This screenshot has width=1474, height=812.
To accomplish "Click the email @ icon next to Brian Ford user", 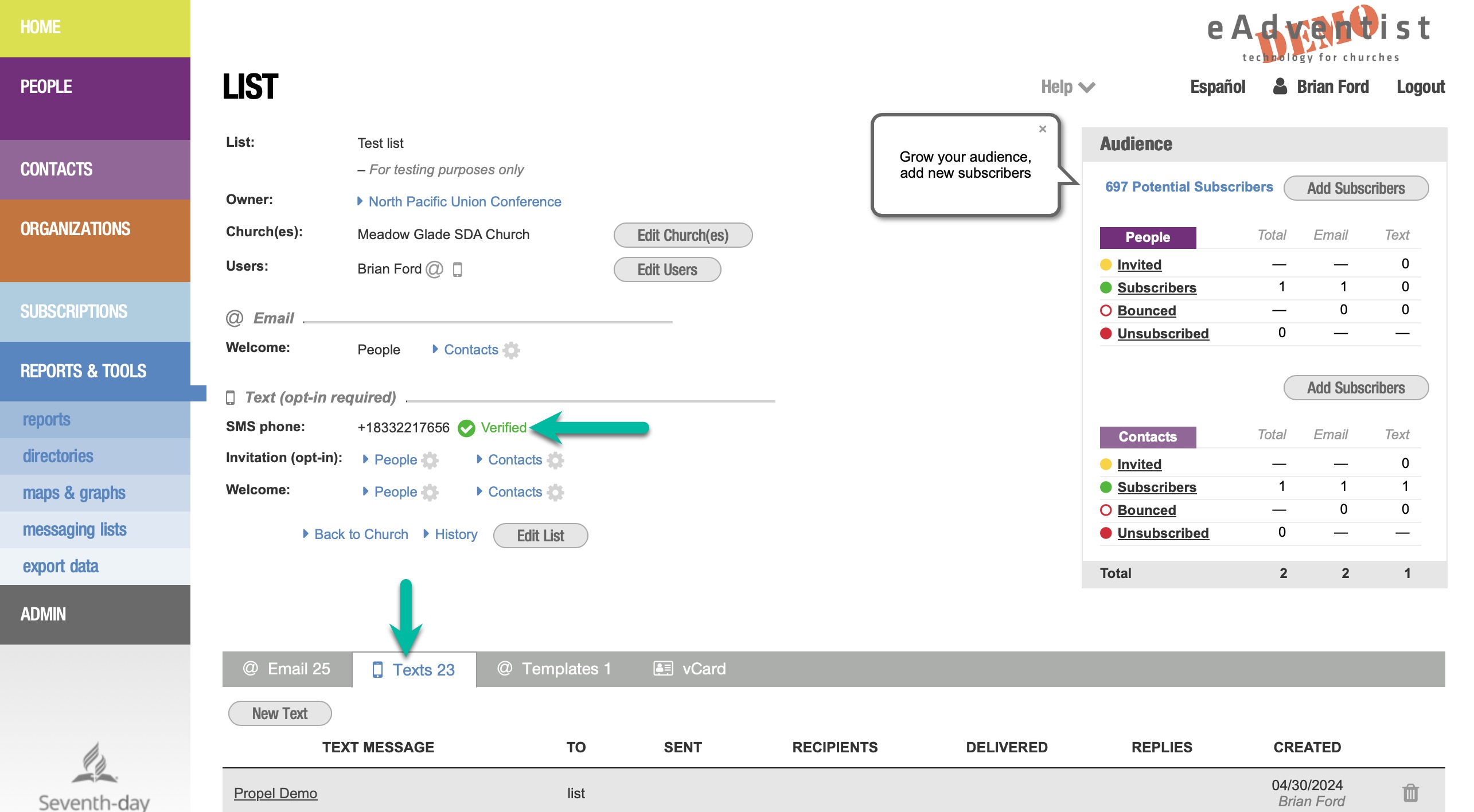I will pyautogui.click(x=435, y=269).
